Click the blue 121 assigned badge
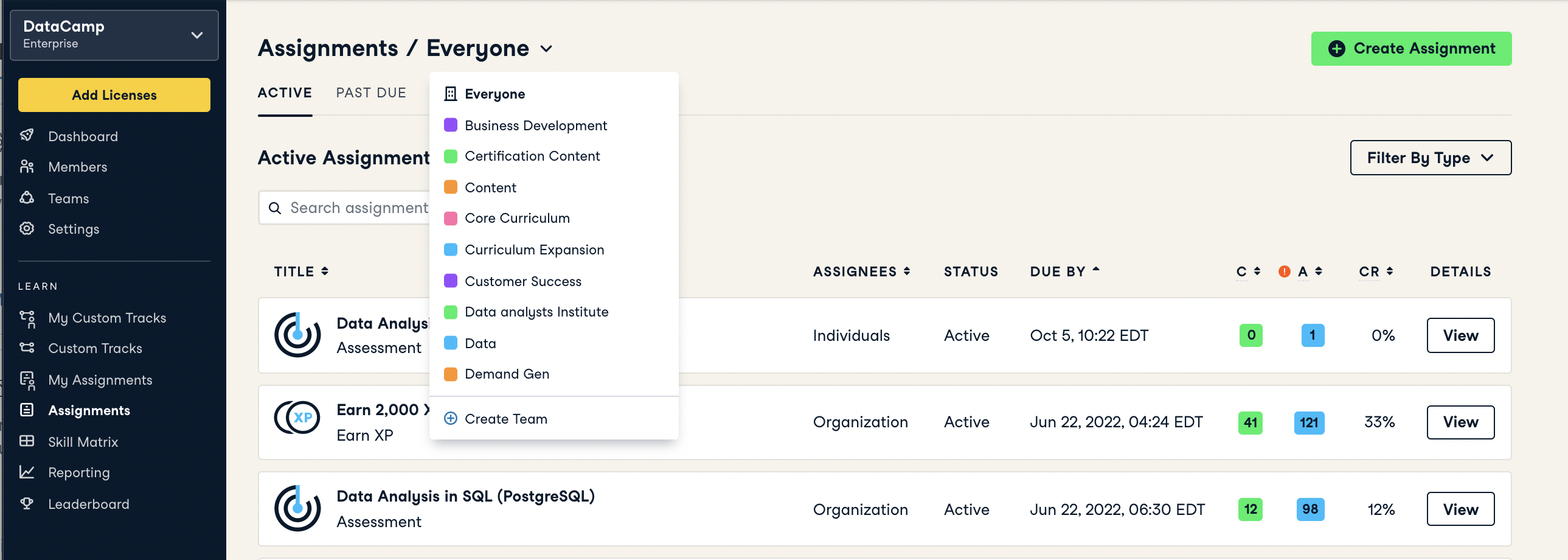Screen dimensions: 1568x560 point(1309,422)
